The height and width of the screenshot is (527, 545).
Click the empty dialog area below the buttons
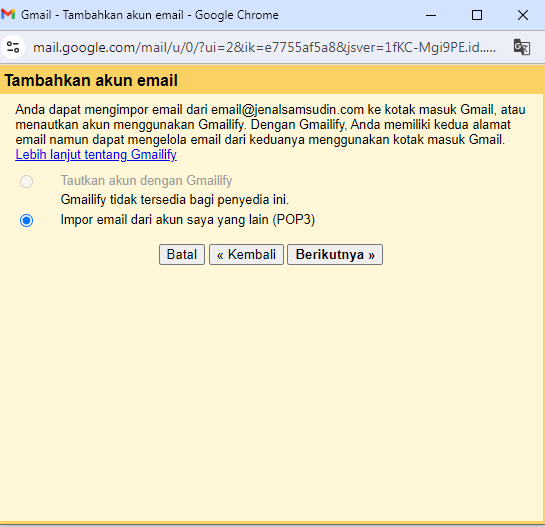tap(272, 393)
